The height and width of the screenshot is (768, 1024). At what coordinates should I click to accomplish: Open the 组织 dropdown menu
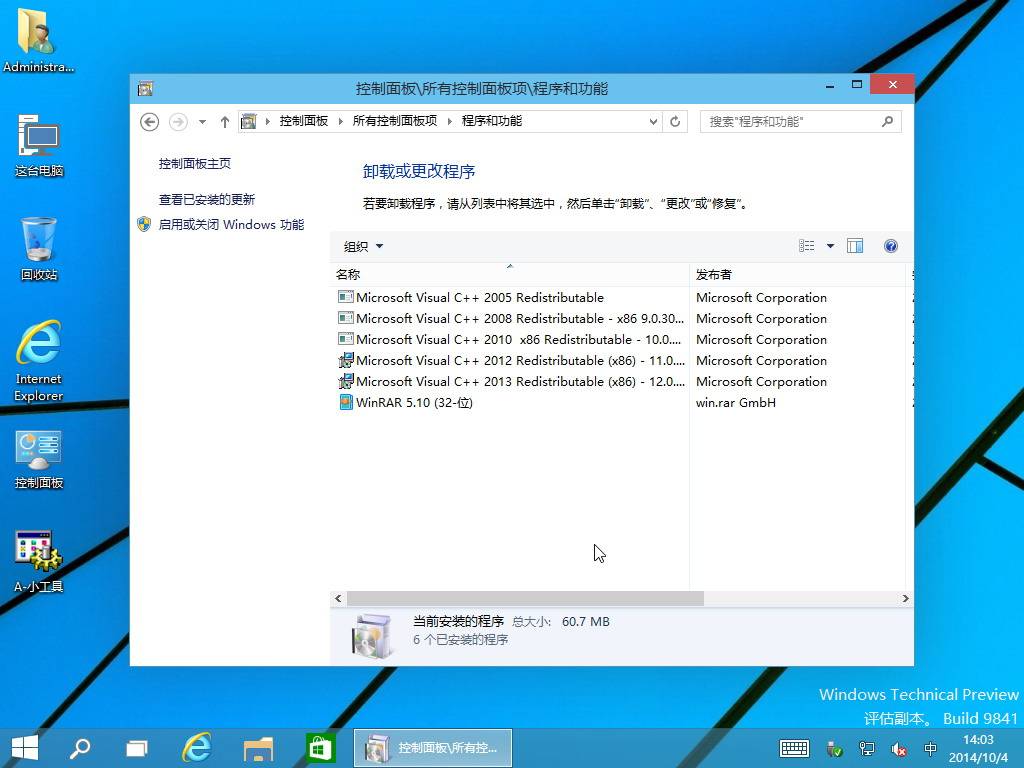click(363, 247)
